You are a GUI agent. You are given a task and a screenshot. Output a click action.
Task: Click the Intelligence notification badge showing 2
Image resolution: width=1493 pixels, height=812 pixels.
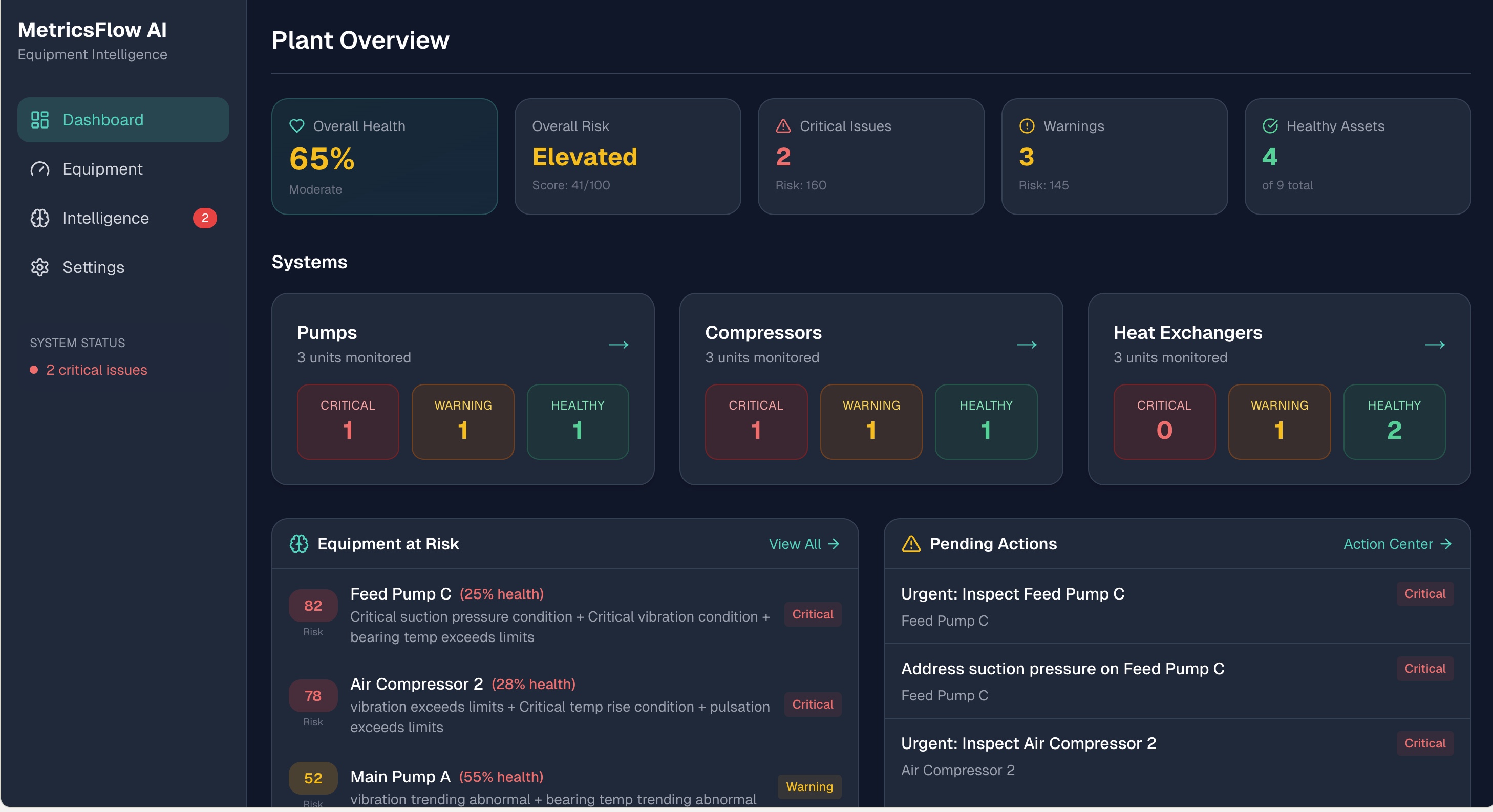[x=205, y=218]
